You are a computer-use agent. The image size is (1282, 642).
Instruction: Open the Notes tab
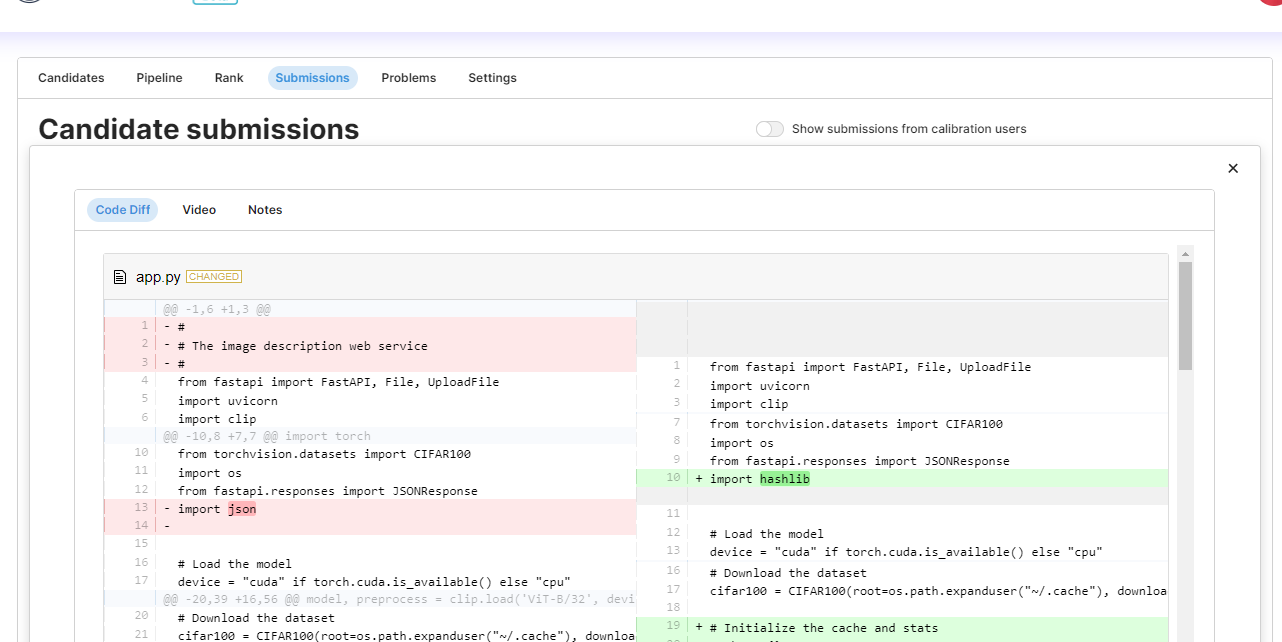click(x=265, y=210)
